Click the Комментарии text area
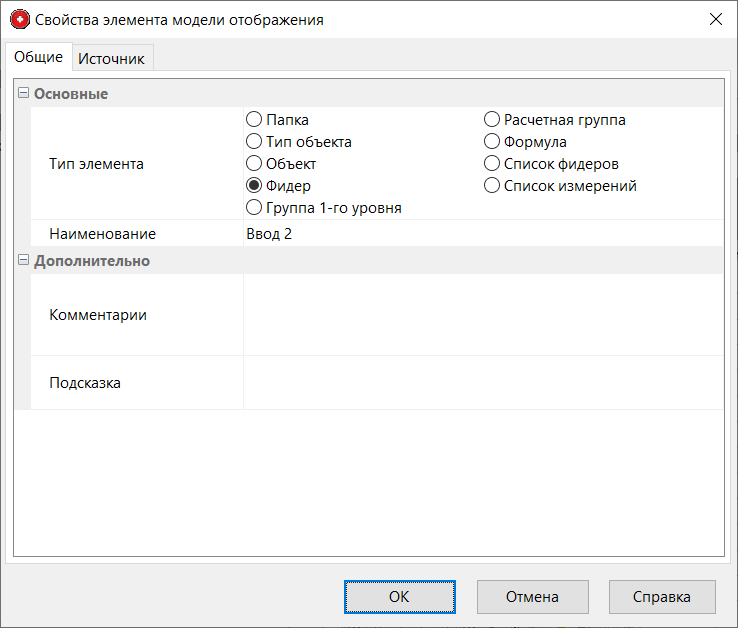This screenshot has width=738, height=628. 482,315
